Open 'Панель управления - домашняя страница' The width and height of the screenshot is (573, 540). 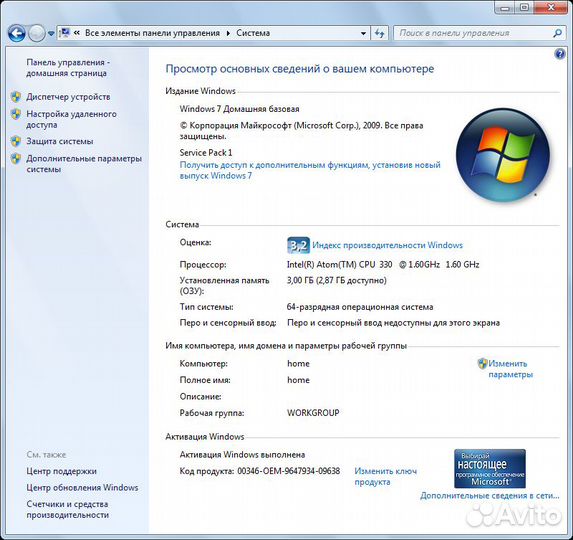68,68
